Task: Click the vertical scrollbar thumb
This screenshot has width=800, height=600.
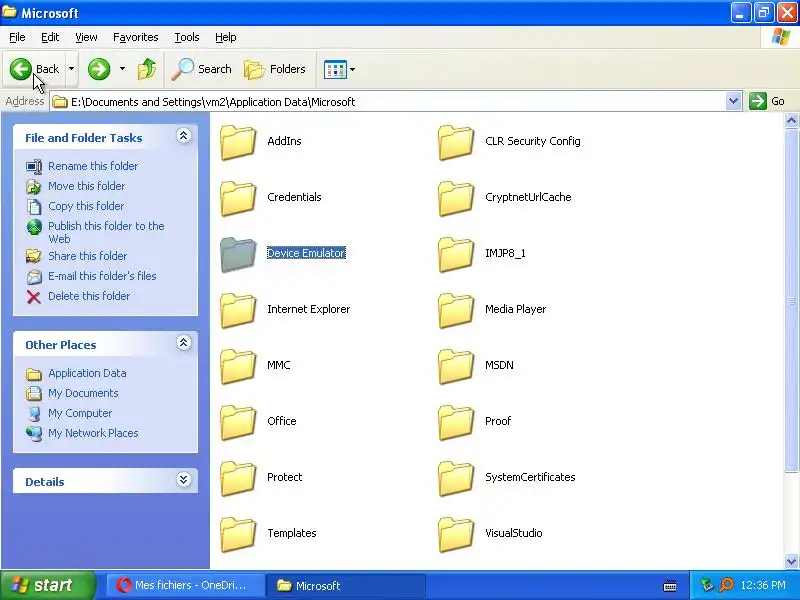Action: click(x=791, y=301)
